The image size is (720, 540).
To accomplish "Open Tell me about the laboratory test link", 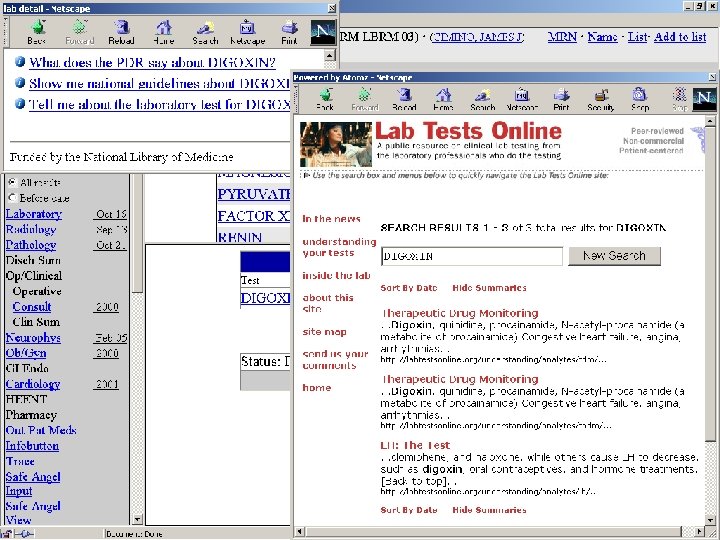I will point(159,105).
